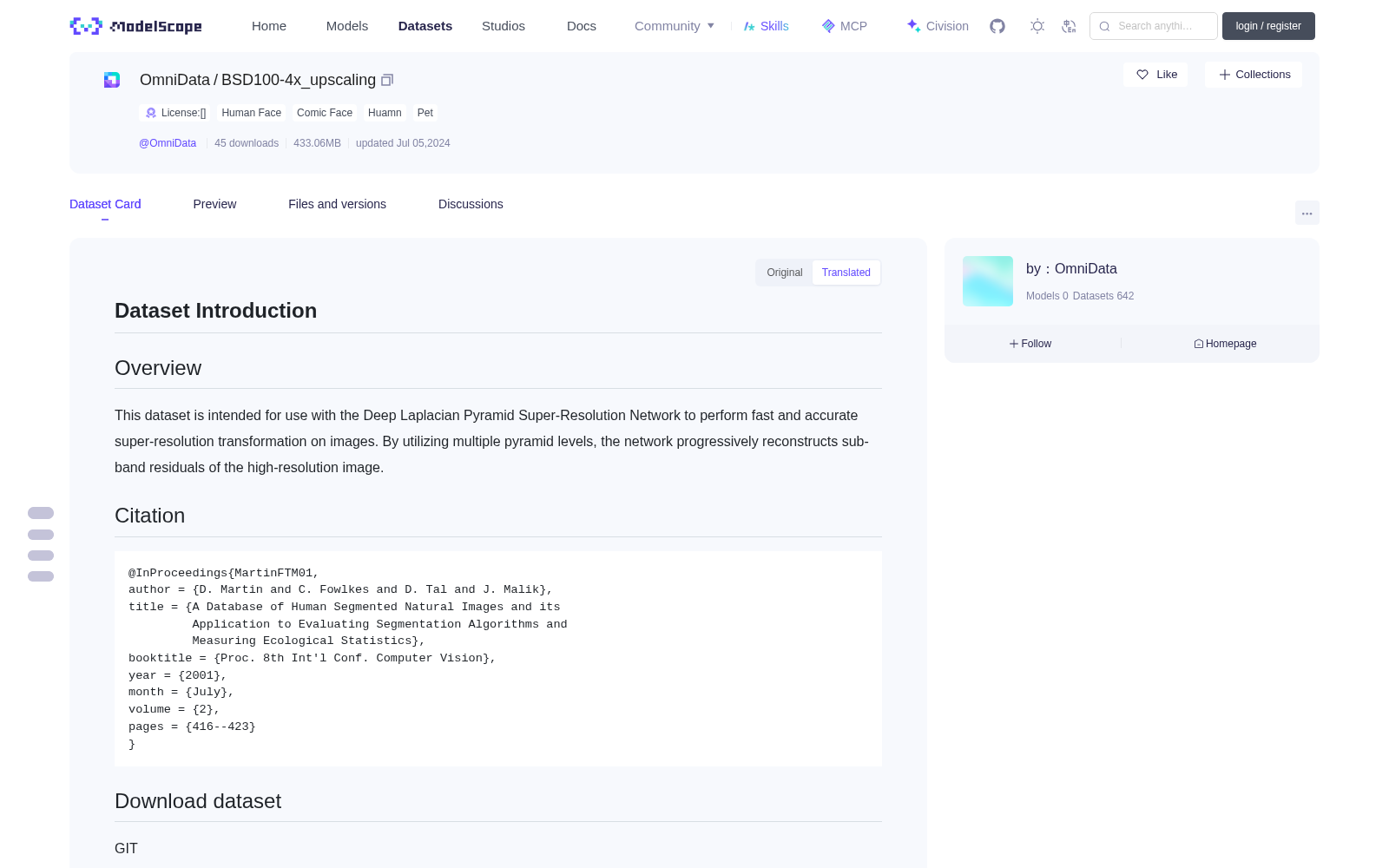Jump to first outline section marker

(41, 513)
